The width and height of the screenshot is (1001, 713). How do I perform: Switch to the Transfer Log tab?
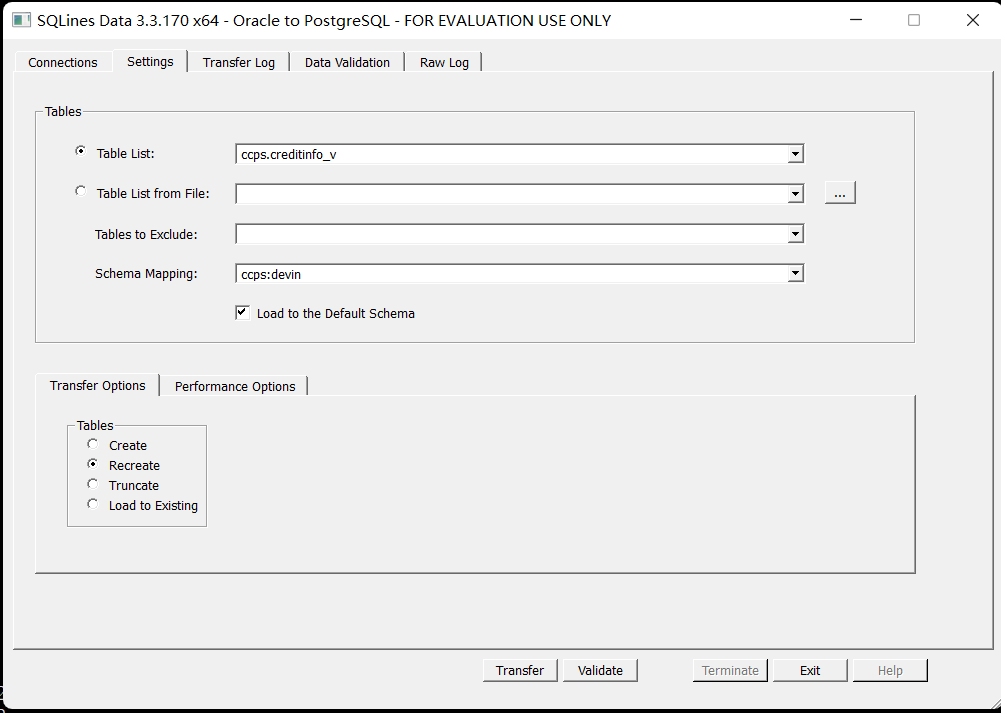coord(239,63)
